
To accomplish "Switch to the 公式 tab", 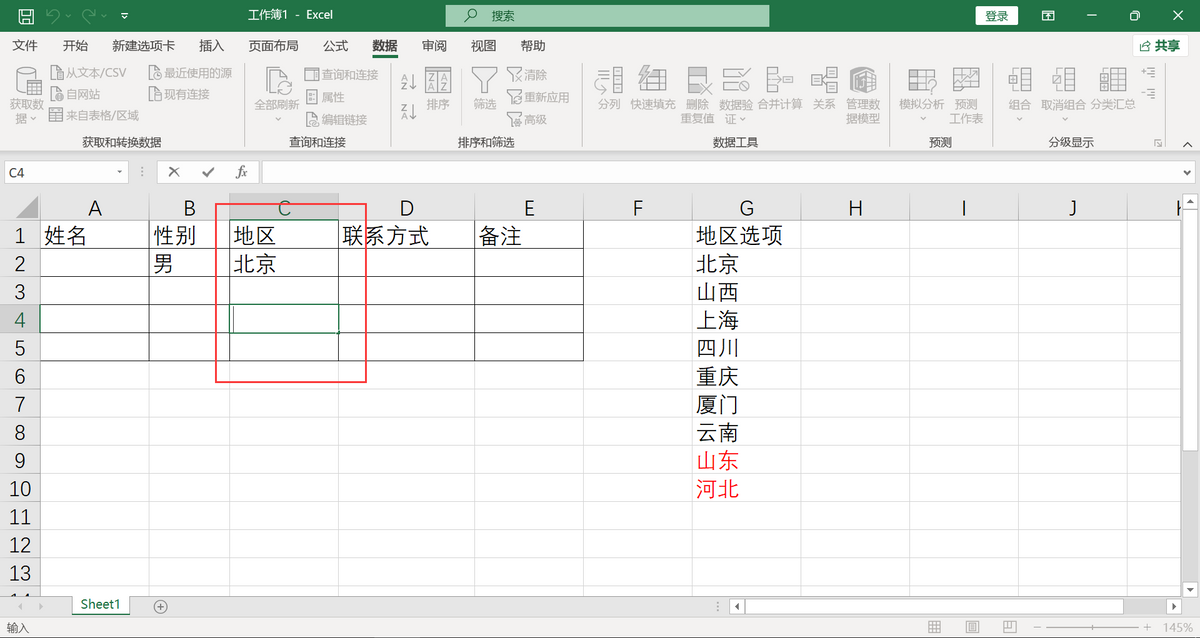I will 336,46.
